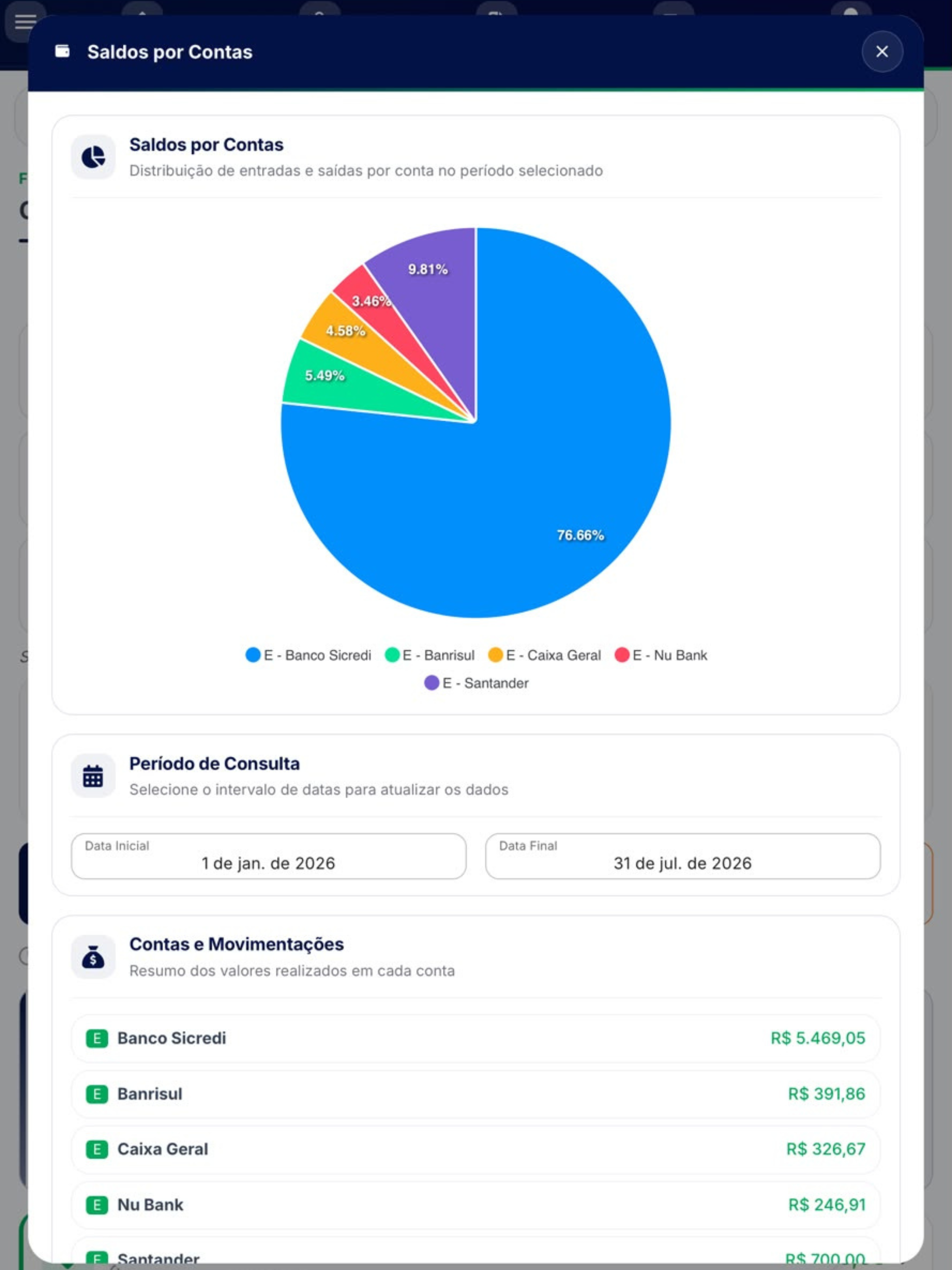952x1270 pixels.
Task: Open the Data Final date field
Action: [683, 856]
